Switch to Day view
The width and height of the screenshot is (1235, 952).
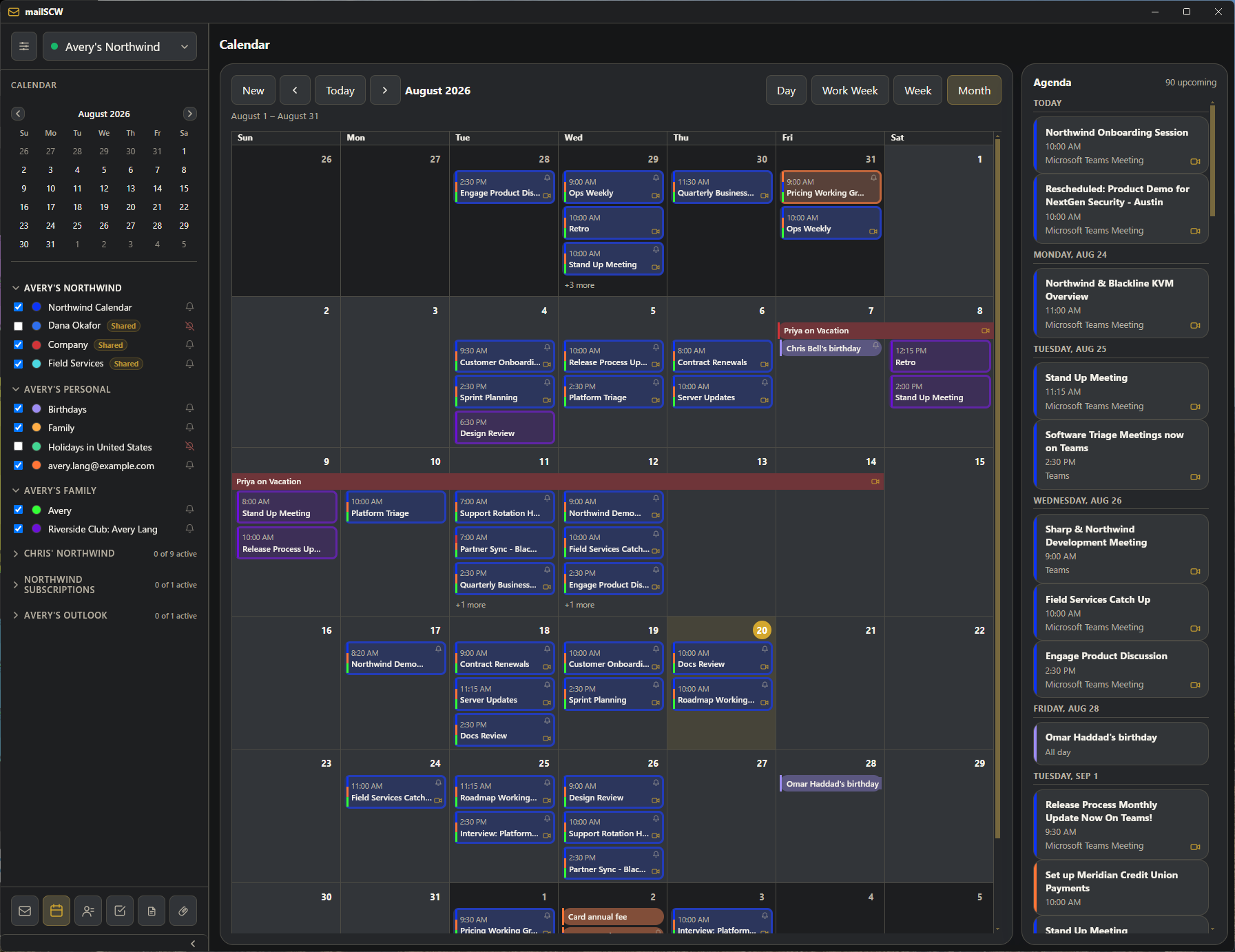tap(786, 90)
